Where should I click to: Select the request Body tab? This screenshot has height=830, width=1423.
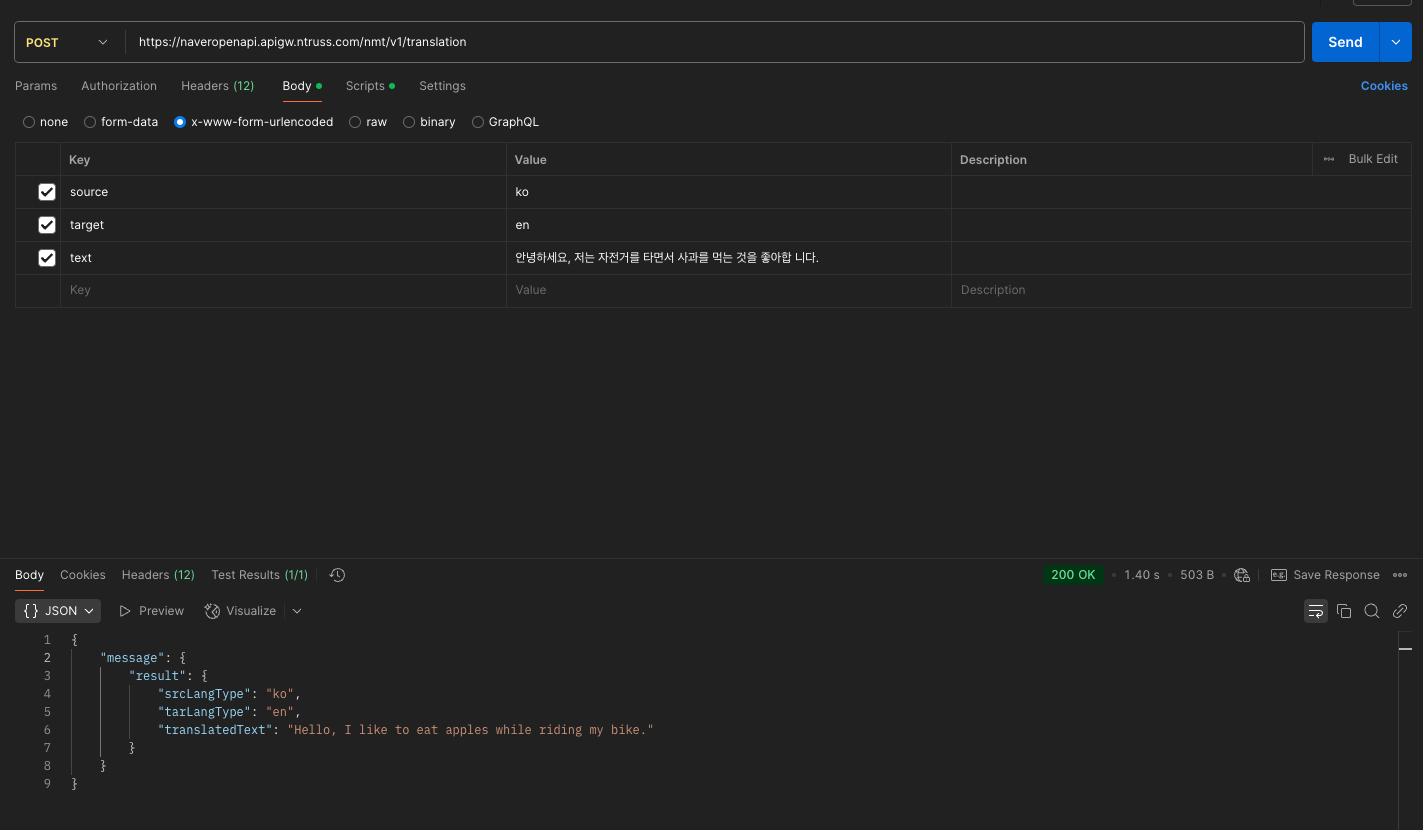(x=302, y=86)
